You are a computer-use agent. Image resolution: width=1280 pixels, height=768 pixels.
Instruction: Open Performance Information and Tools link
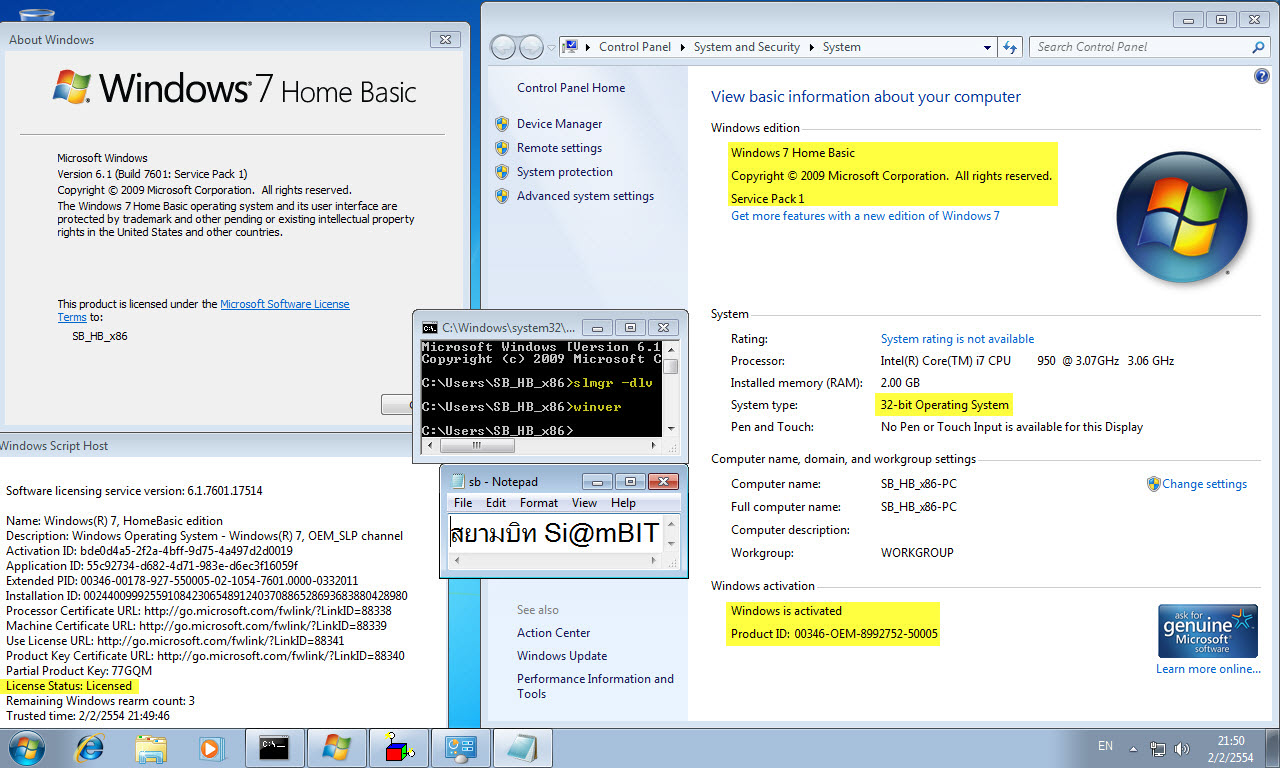(x=595, y=686)
